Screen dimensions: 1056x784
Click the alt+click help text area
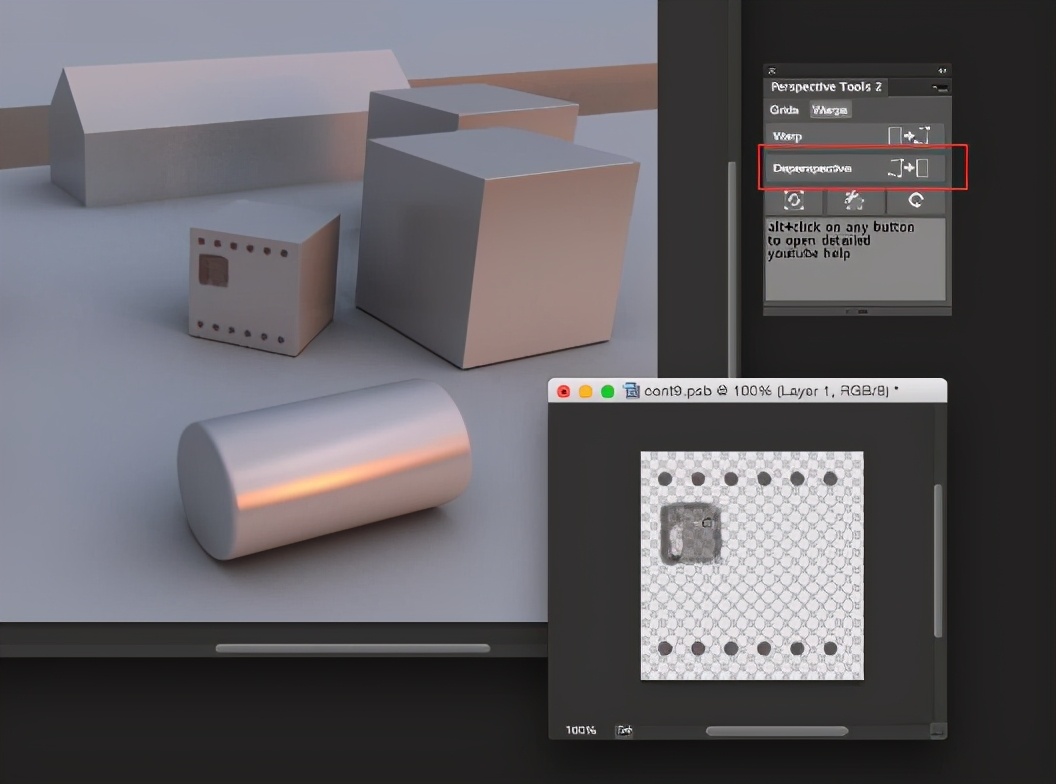point(855,259)
